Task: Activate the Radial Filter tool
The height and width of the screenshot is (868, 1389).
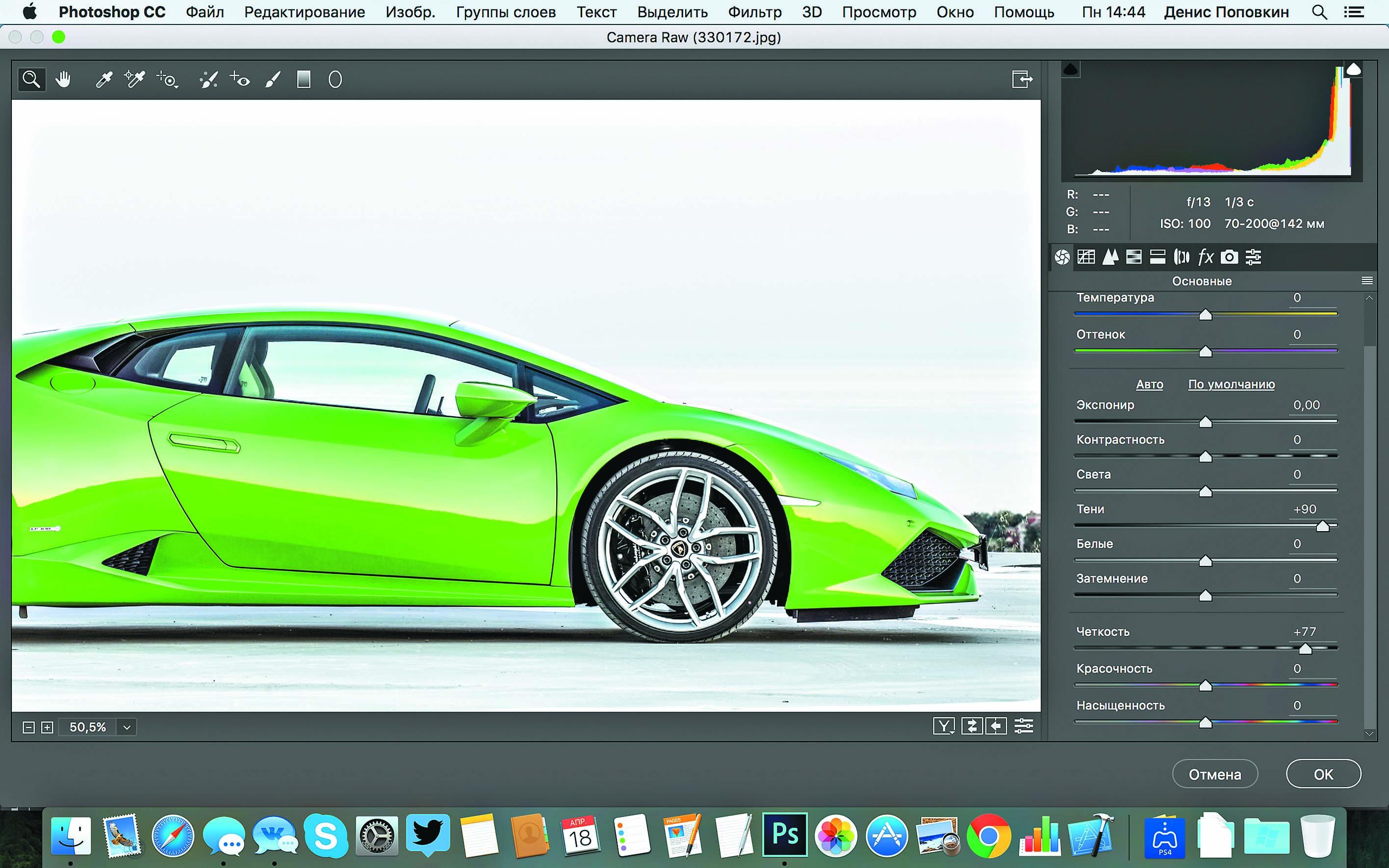Action: click(335, 79)
